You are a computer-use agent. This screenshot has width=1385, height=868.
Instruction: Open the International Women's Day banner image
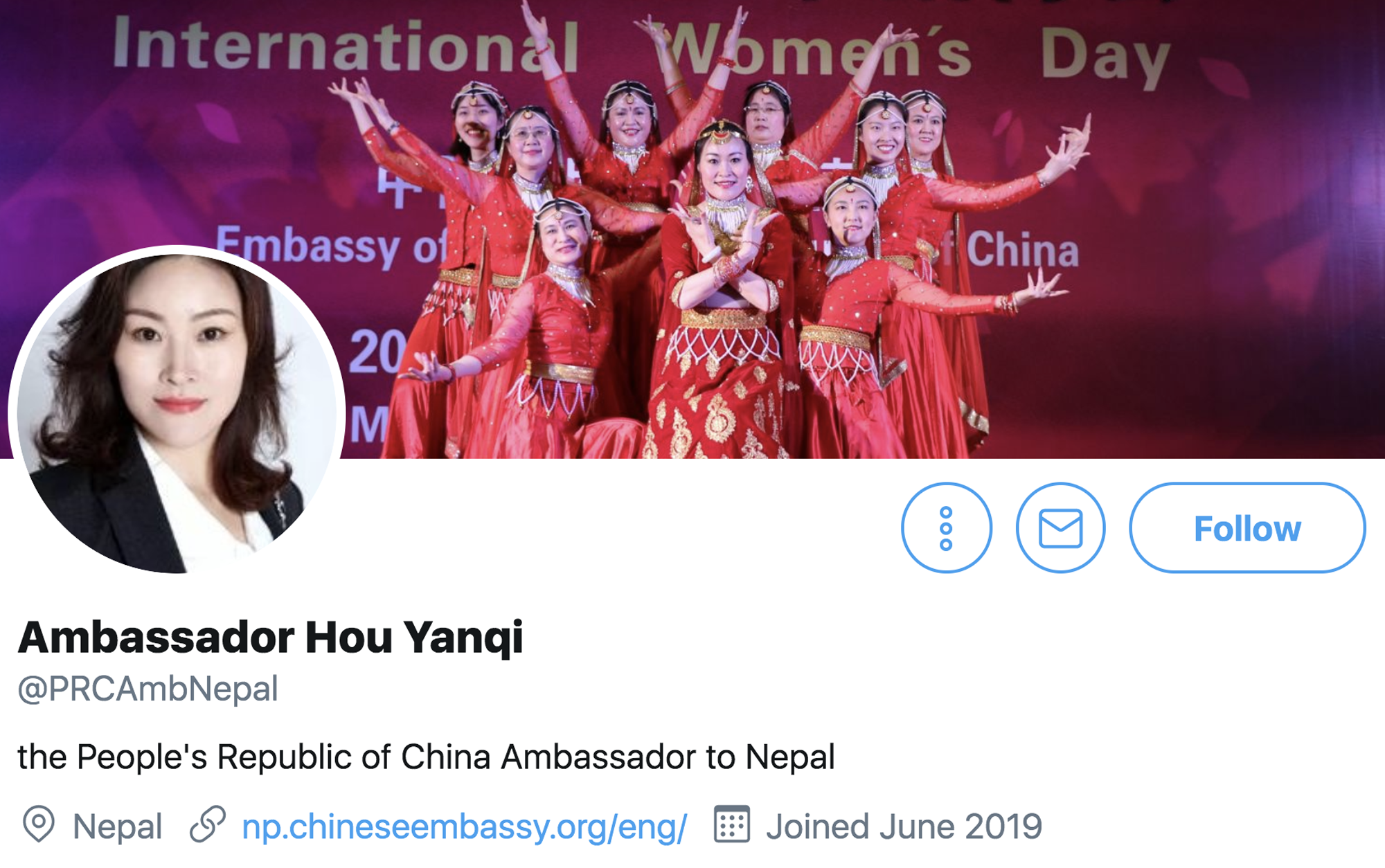point(692,229)
